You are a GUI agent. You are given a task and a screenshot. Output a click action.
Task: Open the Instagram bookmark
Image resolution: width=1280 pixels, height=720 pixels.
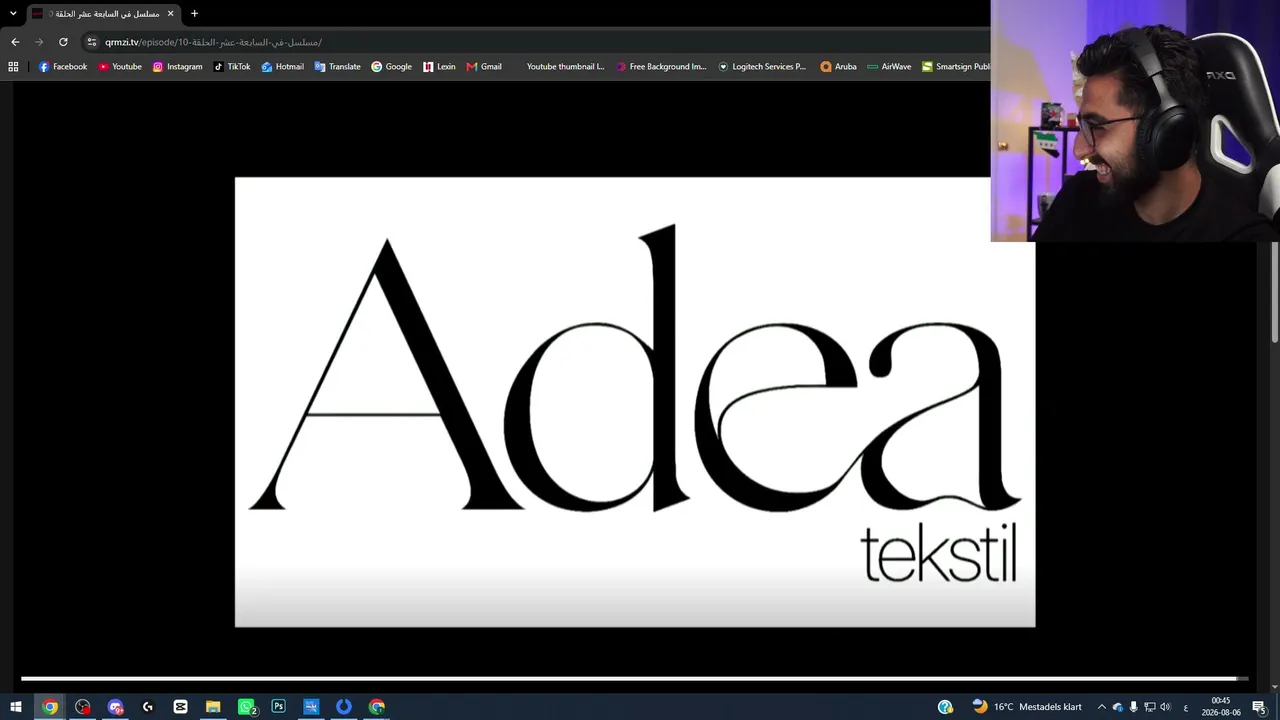177,67
